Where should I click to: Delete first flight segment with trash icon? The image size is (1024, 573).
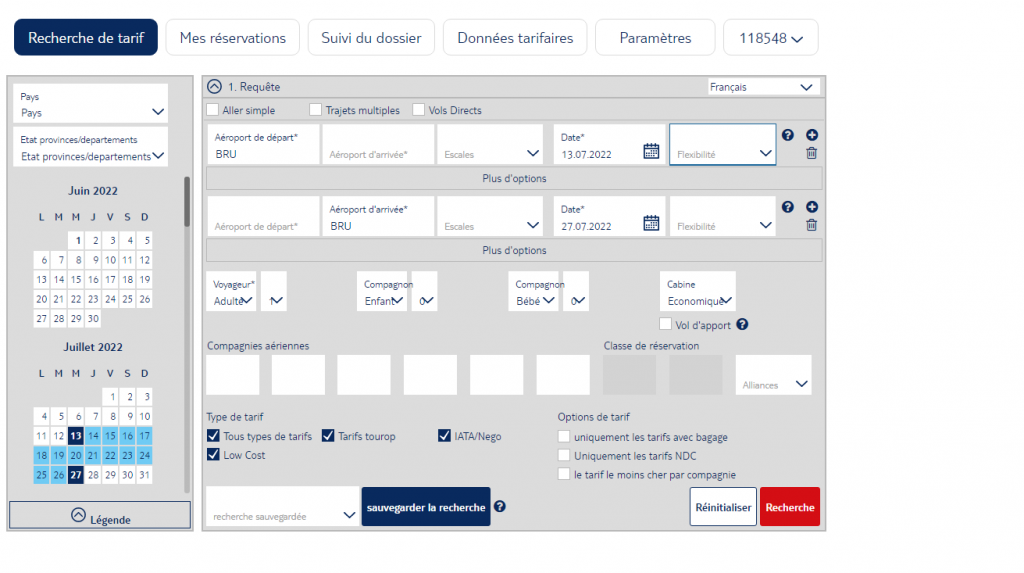click(x=812, y=153)
